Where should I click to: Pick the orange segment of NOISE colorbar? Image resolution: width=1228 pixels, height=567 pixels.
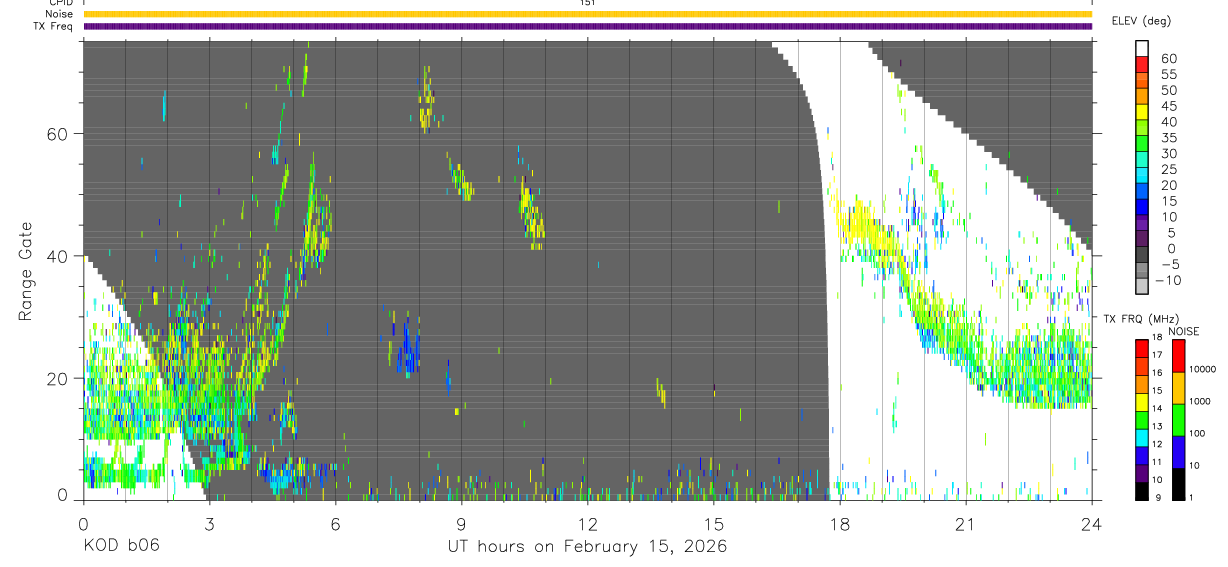point(1179,387)
